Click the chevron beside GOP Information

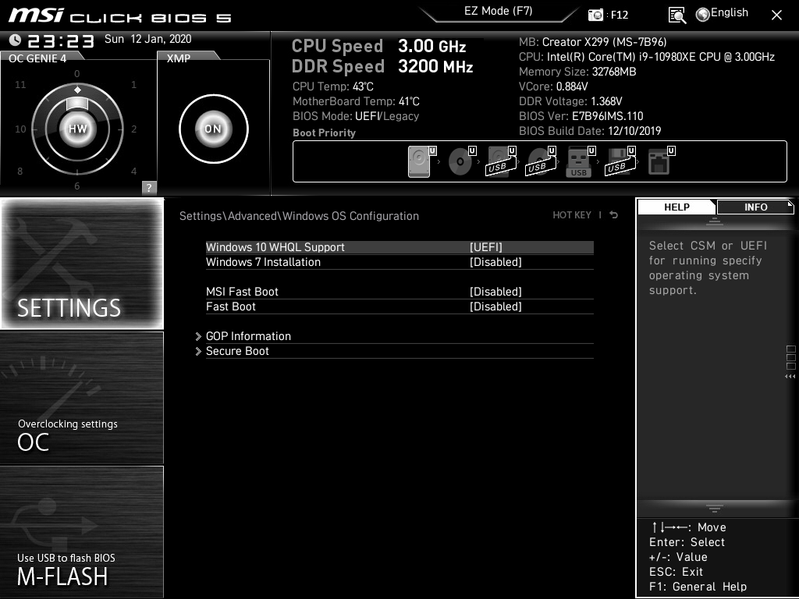[x=198, y=336]
